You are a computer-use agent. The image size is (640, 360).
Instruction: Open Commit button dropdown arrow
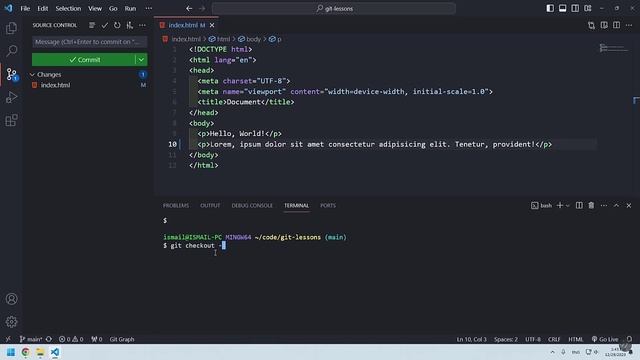click(x=141, y=60)
